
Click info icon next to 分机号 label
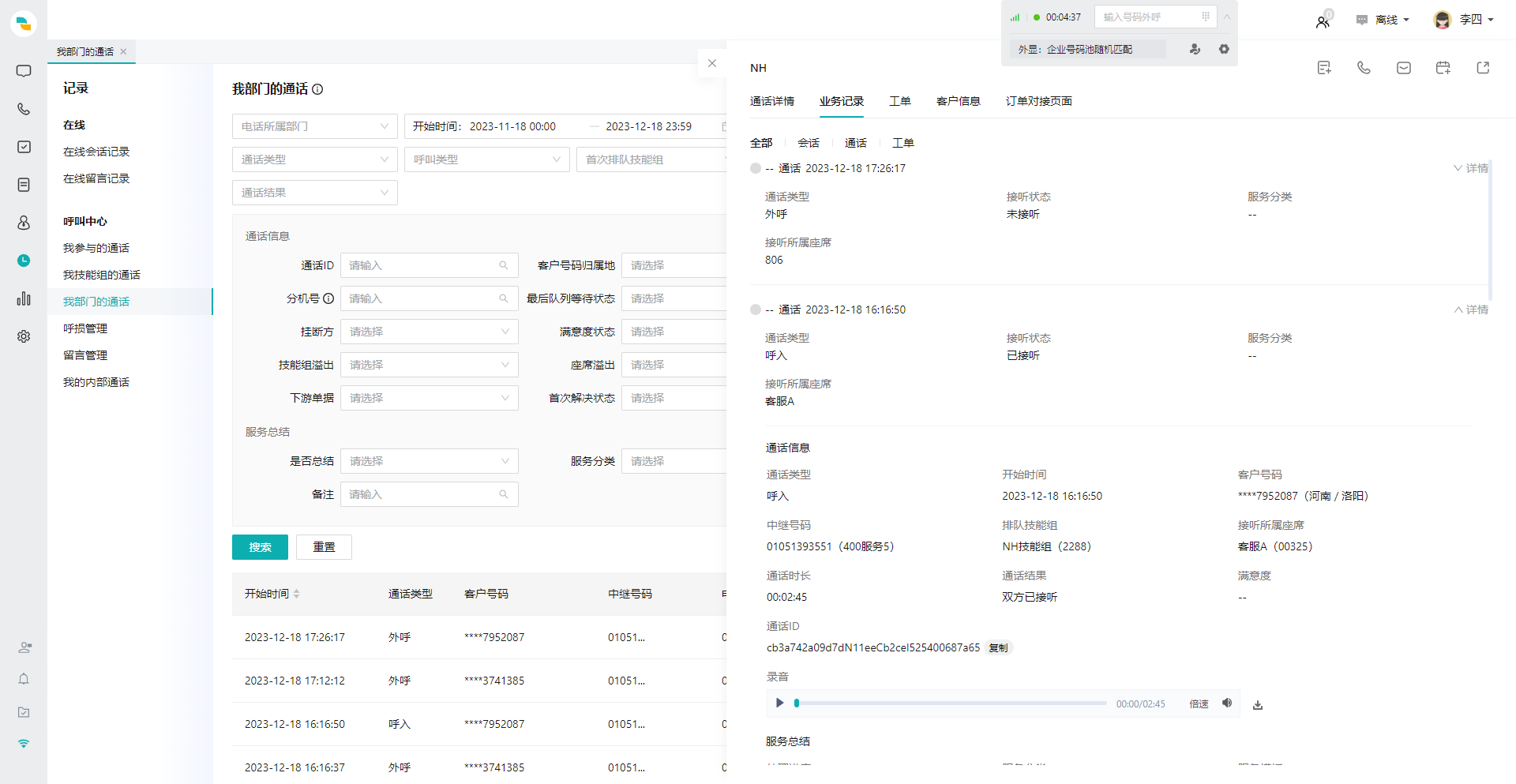[x=328, y=298]
